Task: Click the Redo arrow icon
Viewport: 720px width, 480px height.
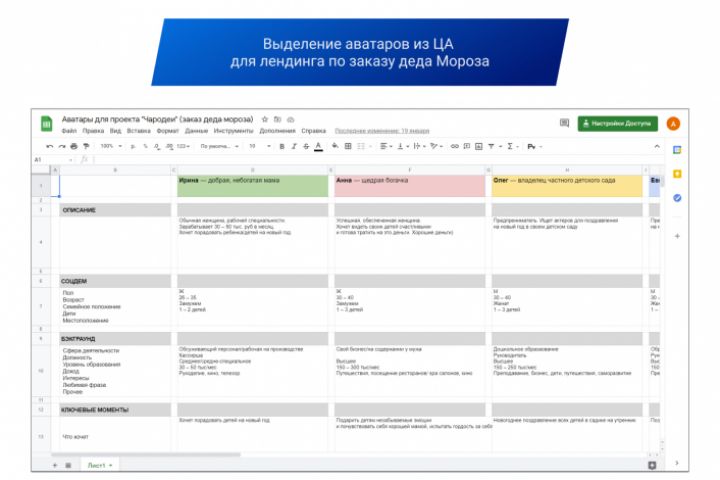Action: point(62,147)
